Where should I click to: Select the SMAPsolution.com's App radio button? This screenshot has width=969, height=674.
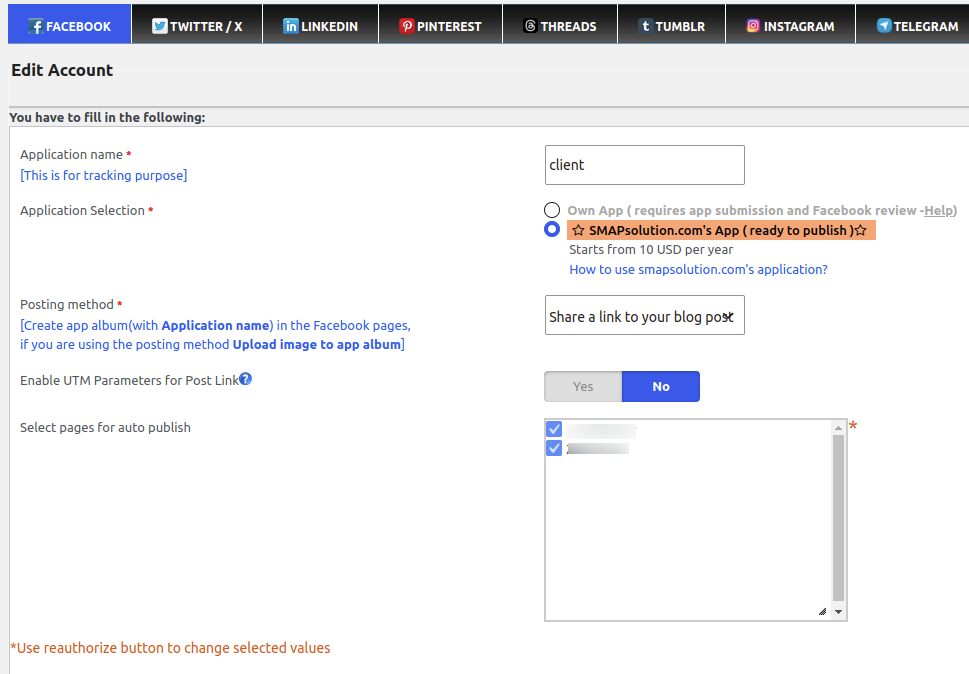click(552, 229)
